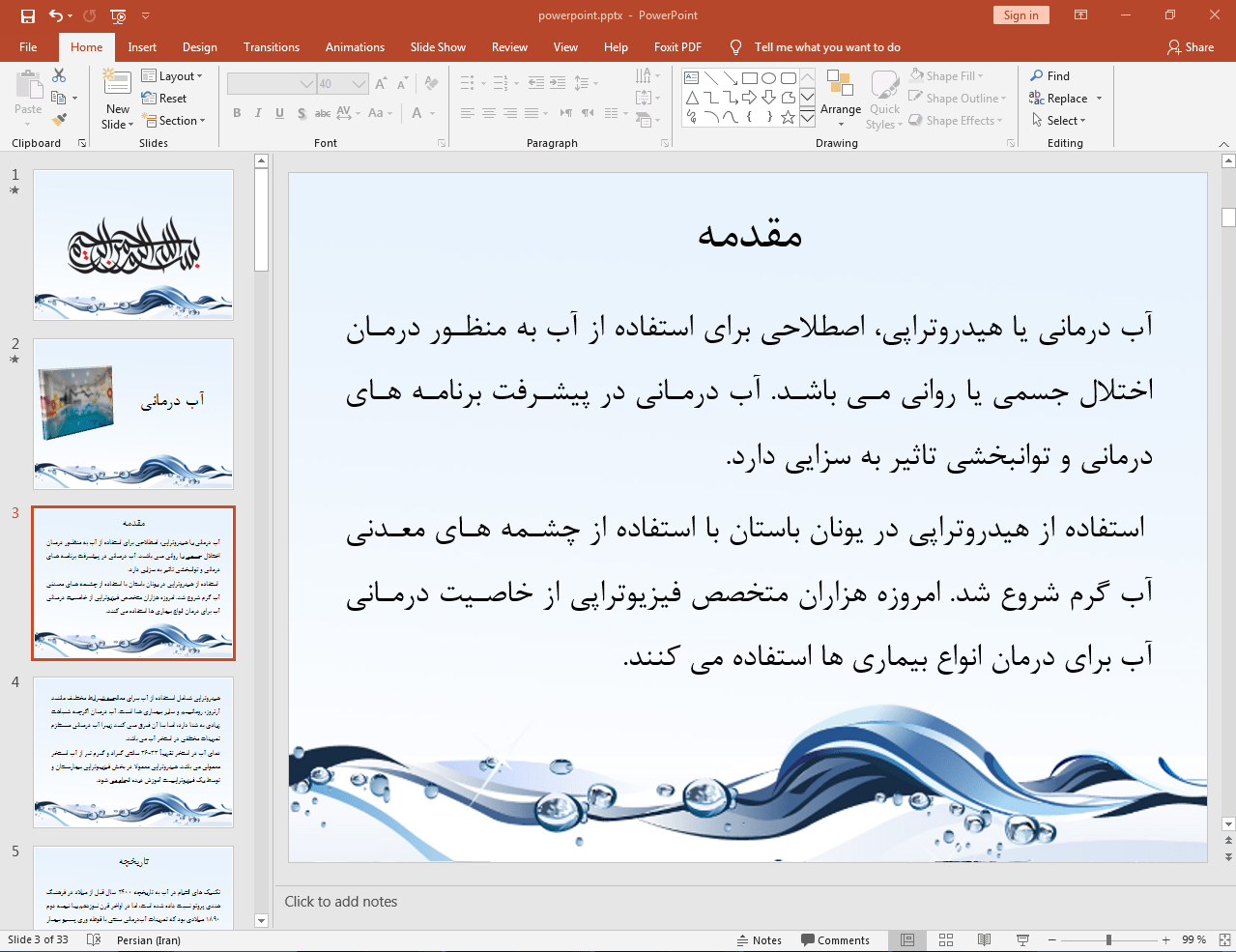Click the Cut scissors icon
This screenshot has width=1236, height=952.
tap(59, 75)
